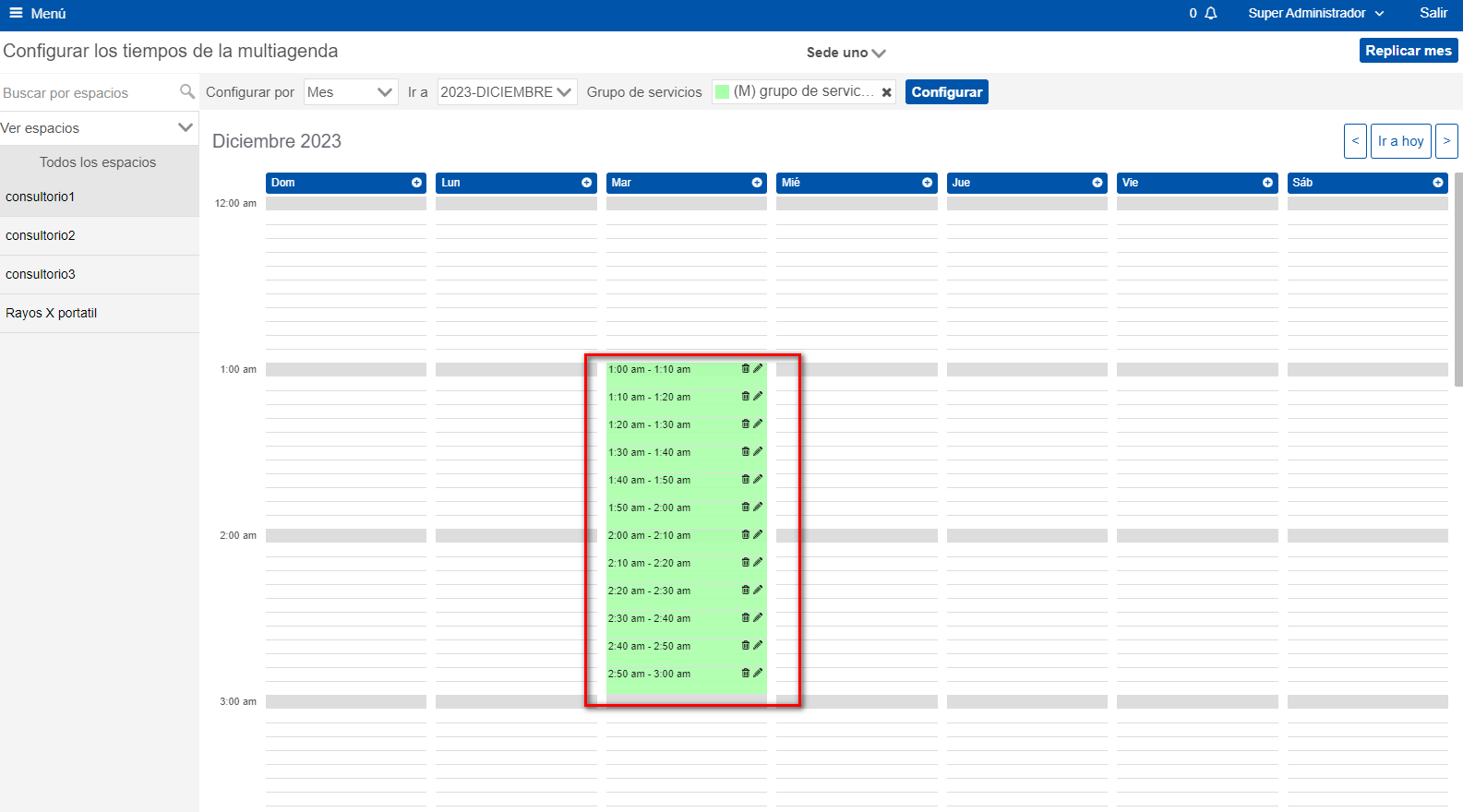
Task: Delete the 1:10 am - 1:20 am slot
Action: coord(746,396)
